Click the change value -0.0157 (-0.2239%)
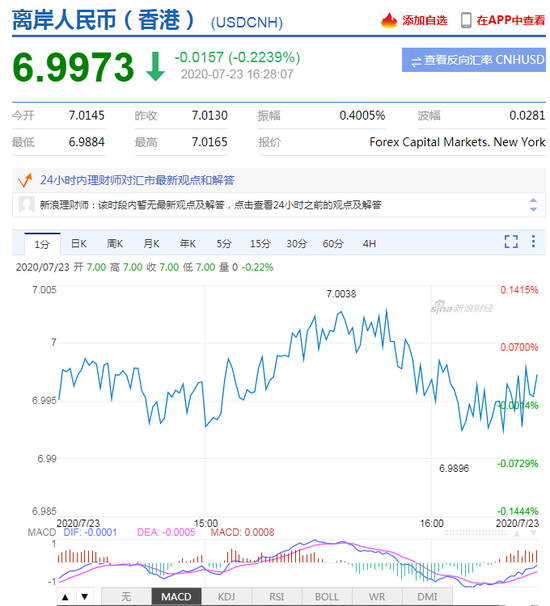This screenshot has width=550, height=606. click(237, 57)
